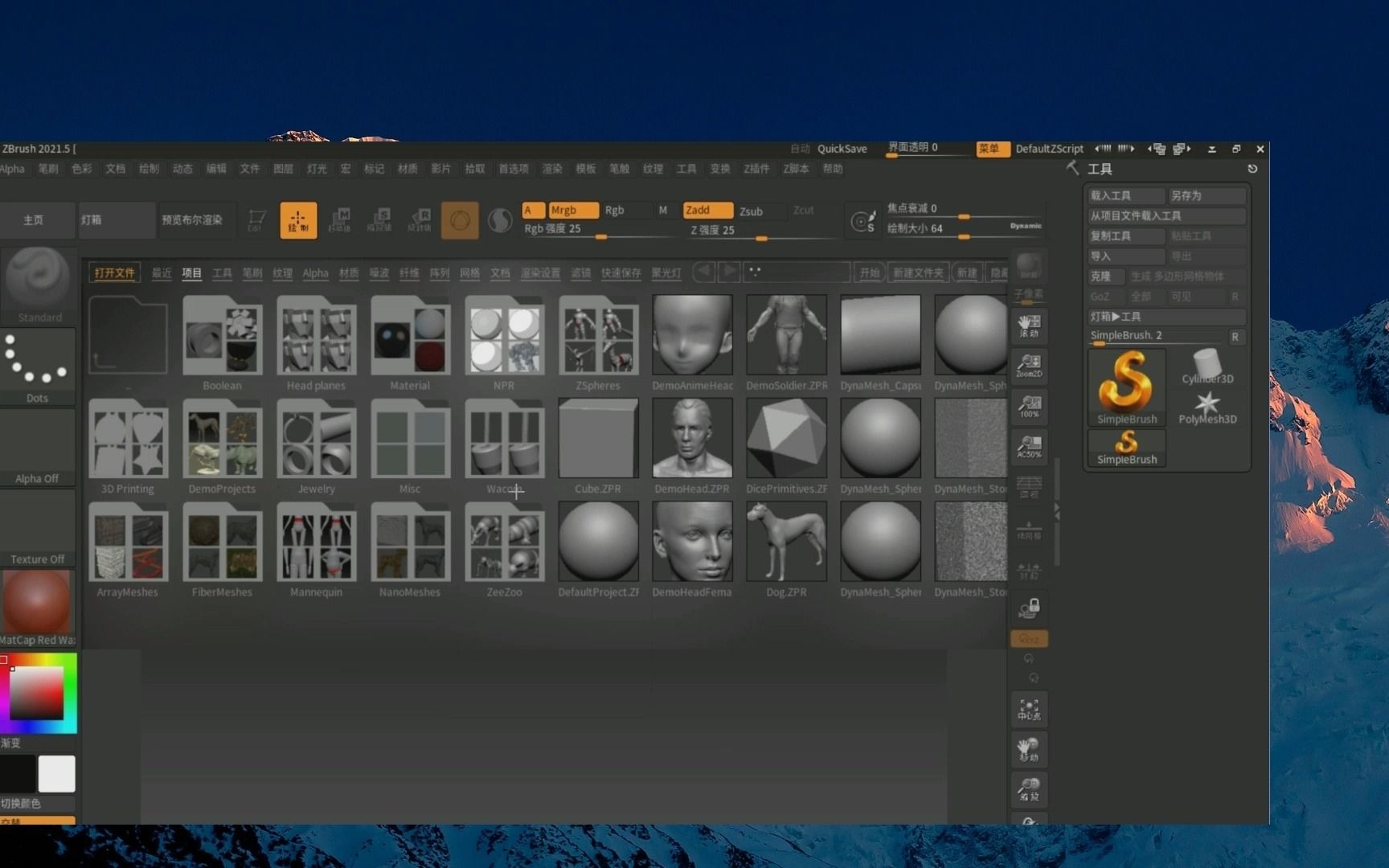The height and width of the screenshot is (868, 1389).
Task: Click the Edit mode icon
Action: tap(256, 220)
